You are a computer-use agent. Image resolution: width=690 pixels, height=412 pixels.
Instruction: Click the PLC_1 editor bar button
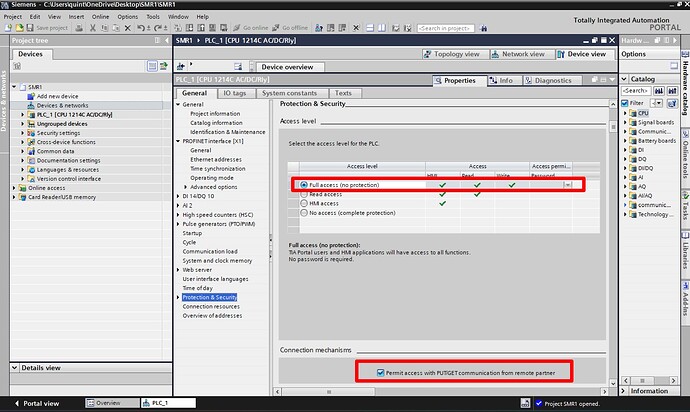(168, 403)
